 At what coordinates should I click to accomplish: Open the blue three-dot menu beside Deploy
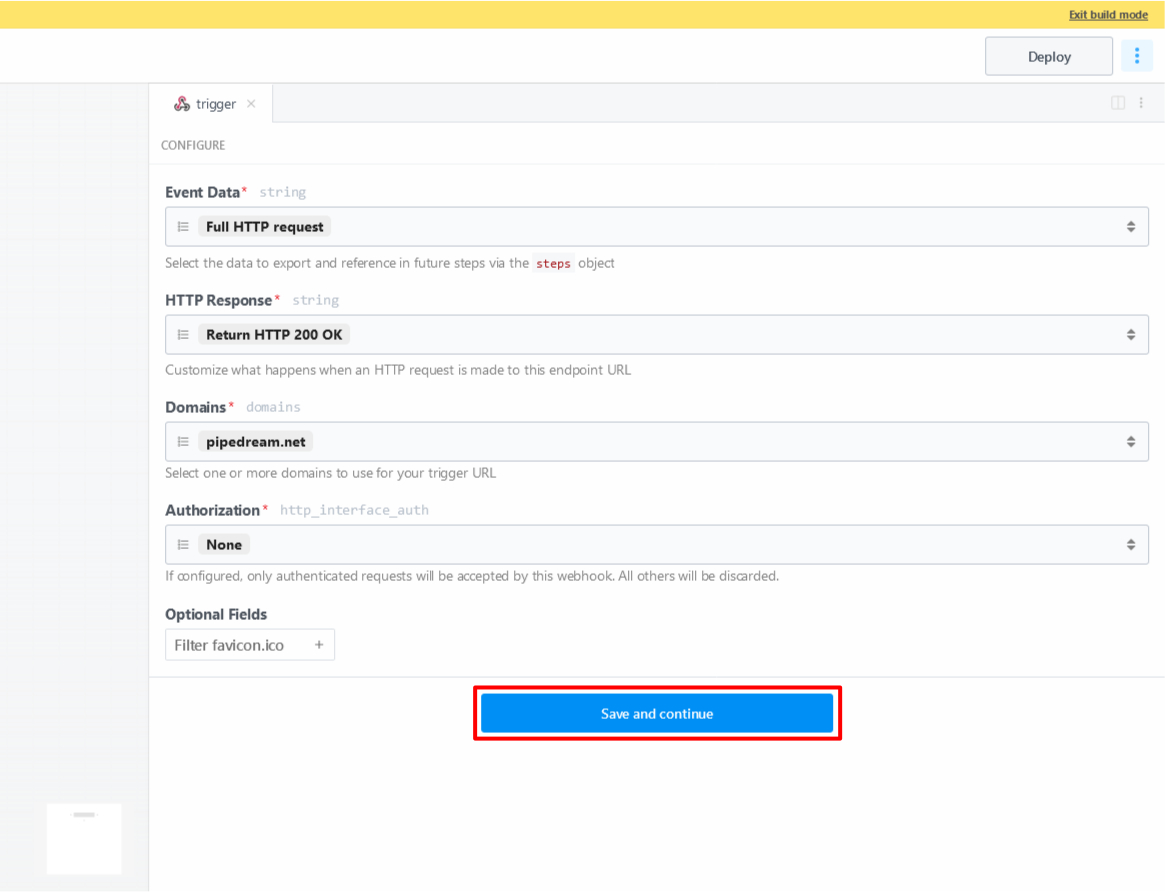pyautogui.click(x=1137, y=56)
